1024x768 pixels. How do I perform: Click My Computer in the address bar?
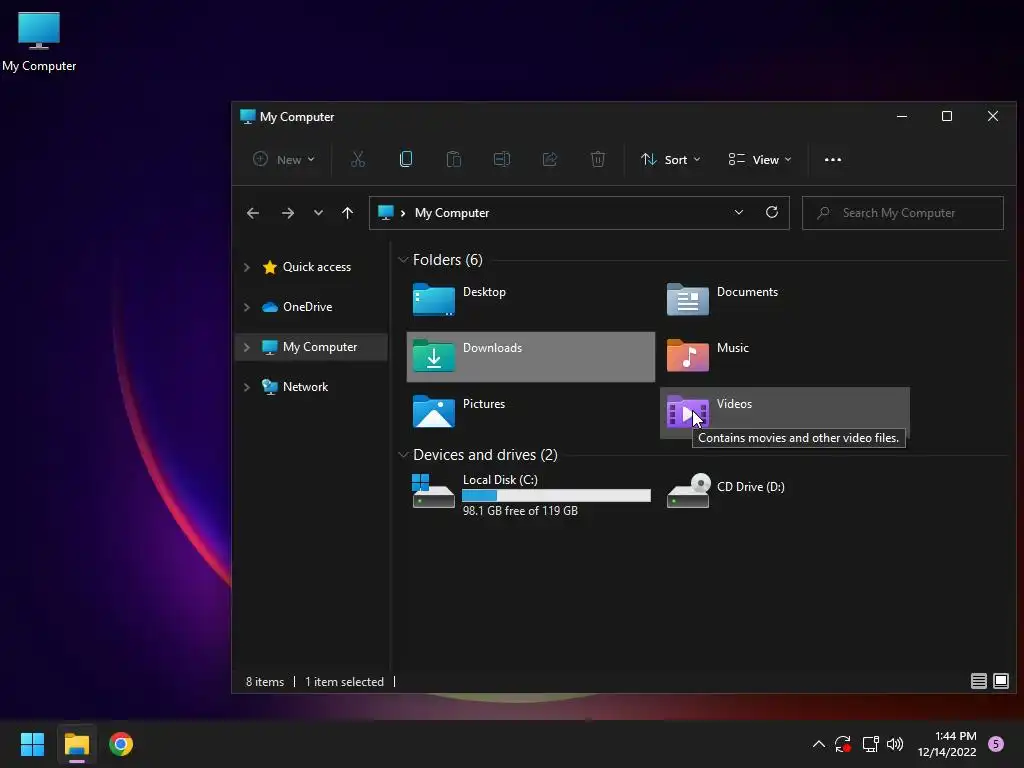pyautogui.click(x=452, y=213)
